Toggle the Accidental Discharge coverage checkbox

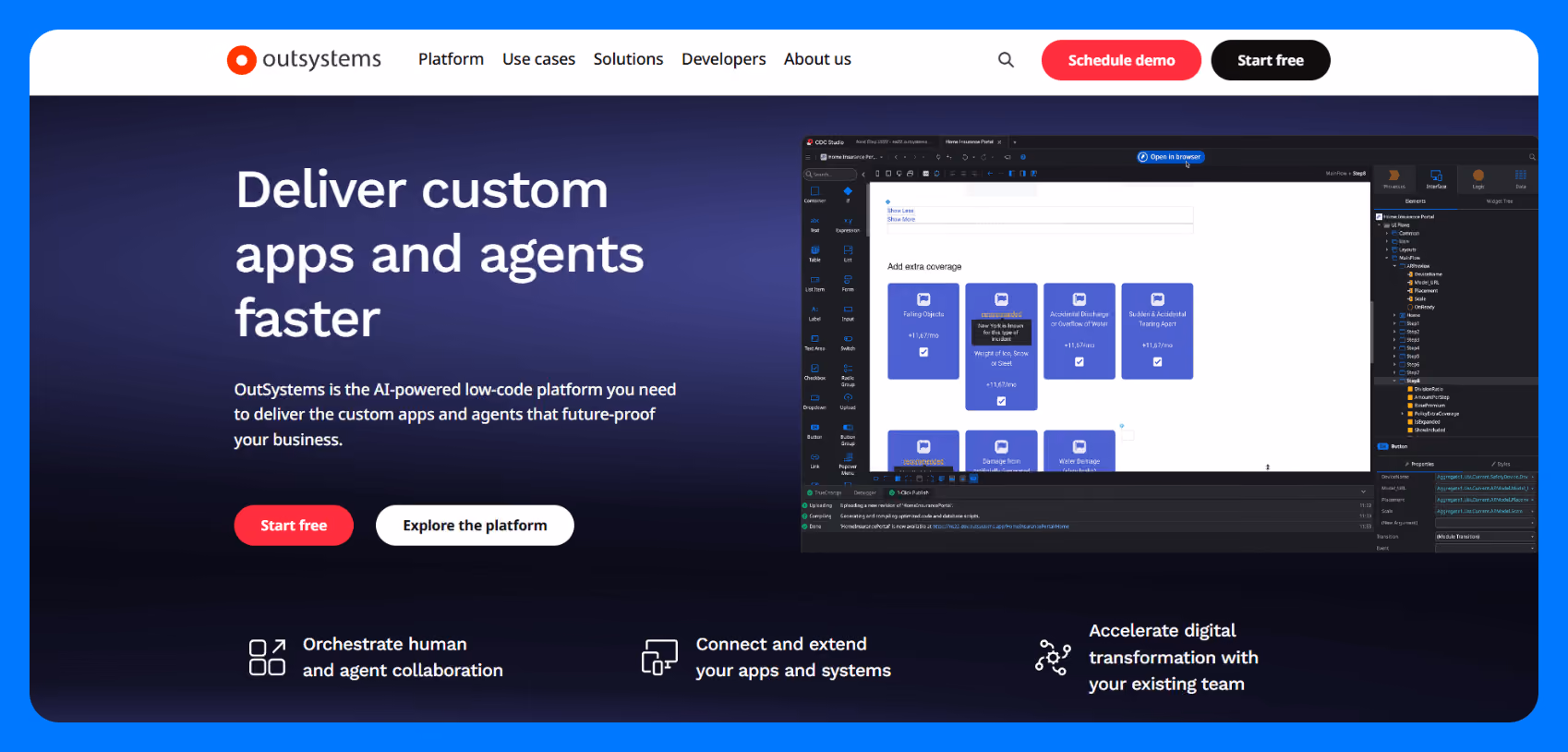(x=1080, y=362)
